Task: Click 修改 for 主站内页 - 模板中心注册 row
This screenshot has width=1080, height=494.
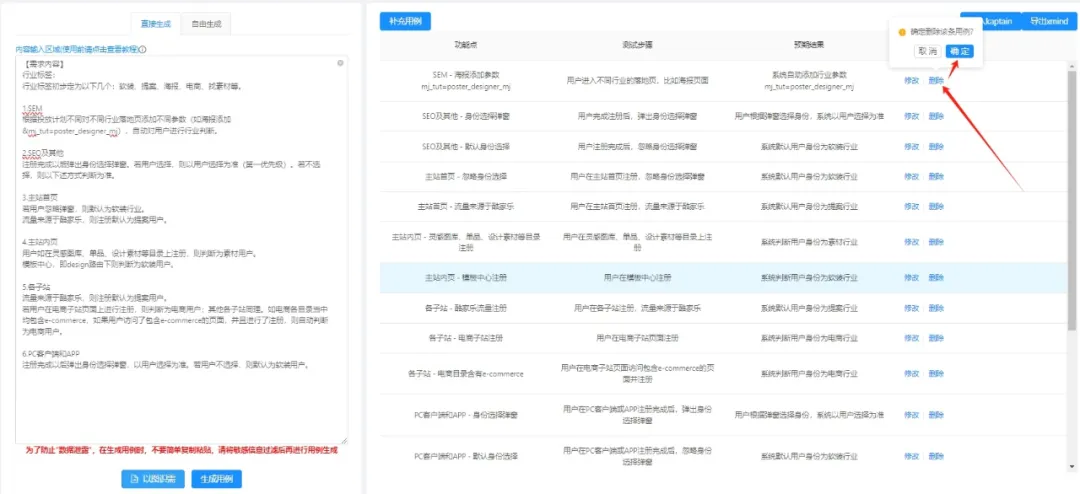Action: [x=911, y=277]
